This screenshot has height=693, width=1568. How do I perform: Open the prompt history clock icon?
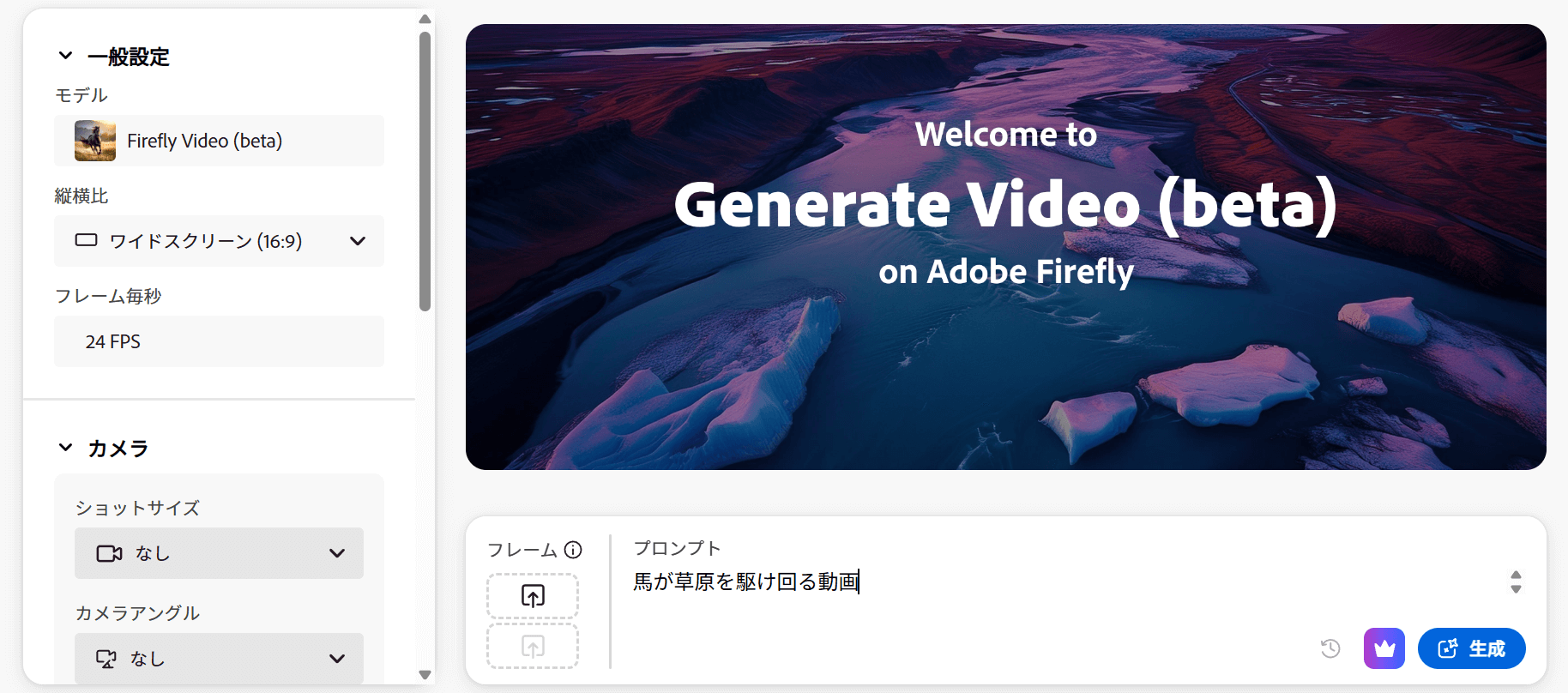click(x=1330, y=648)
